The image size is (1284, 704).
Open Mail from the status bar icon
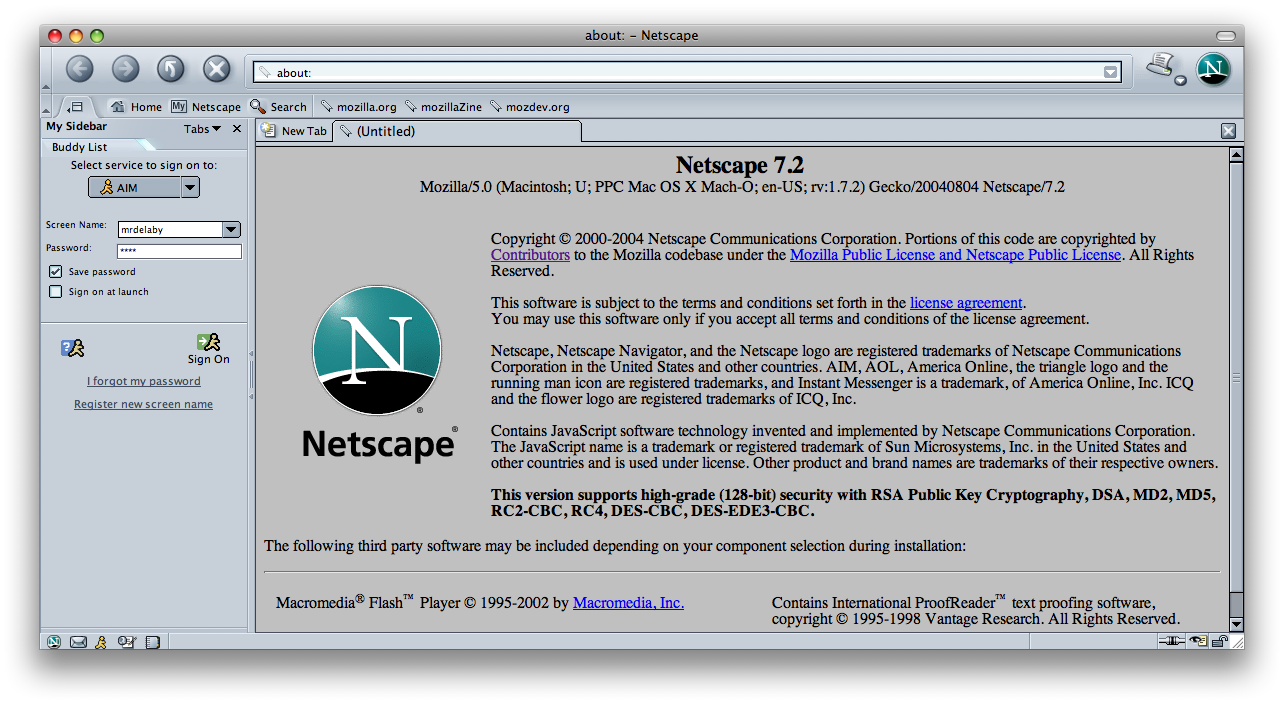coord(78,642)
